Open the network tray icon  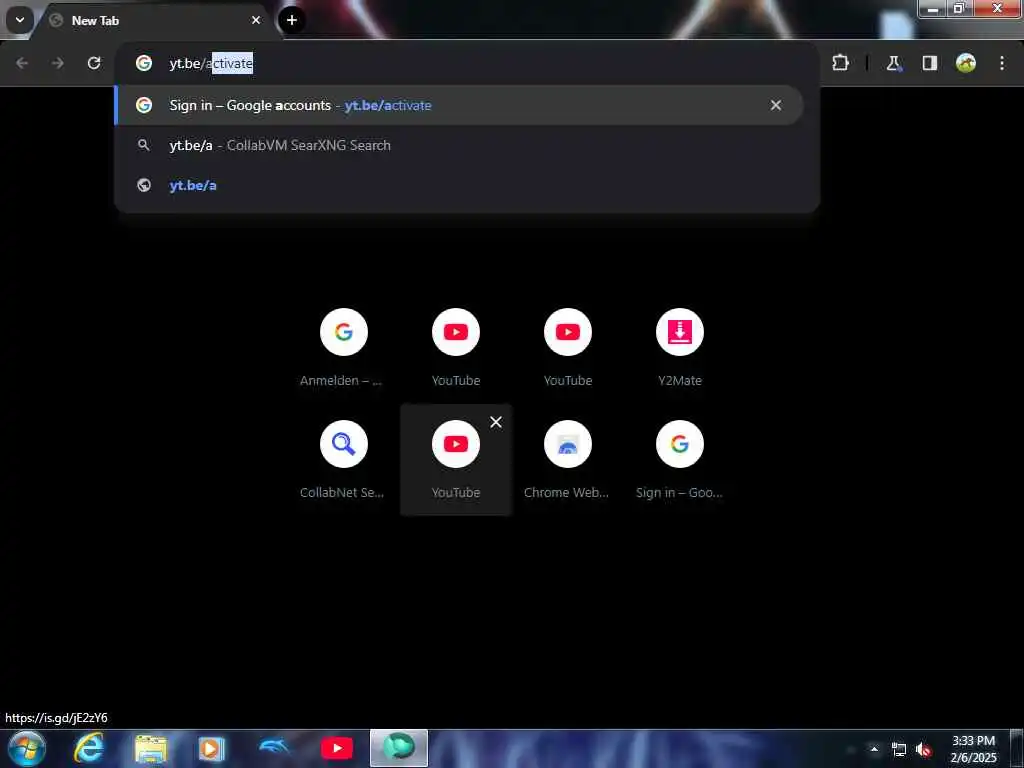(899, 750)
